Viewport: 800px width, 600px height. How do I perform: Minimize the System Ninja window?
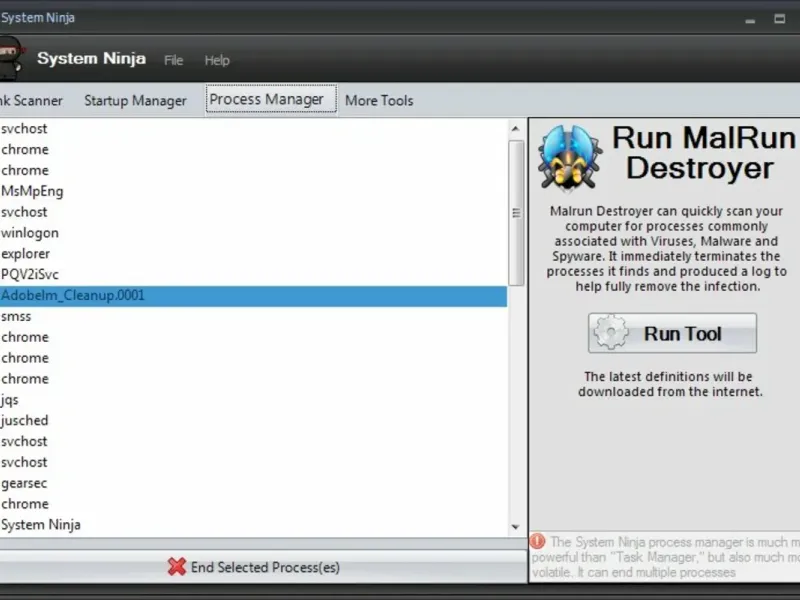[x=750, y=20]
